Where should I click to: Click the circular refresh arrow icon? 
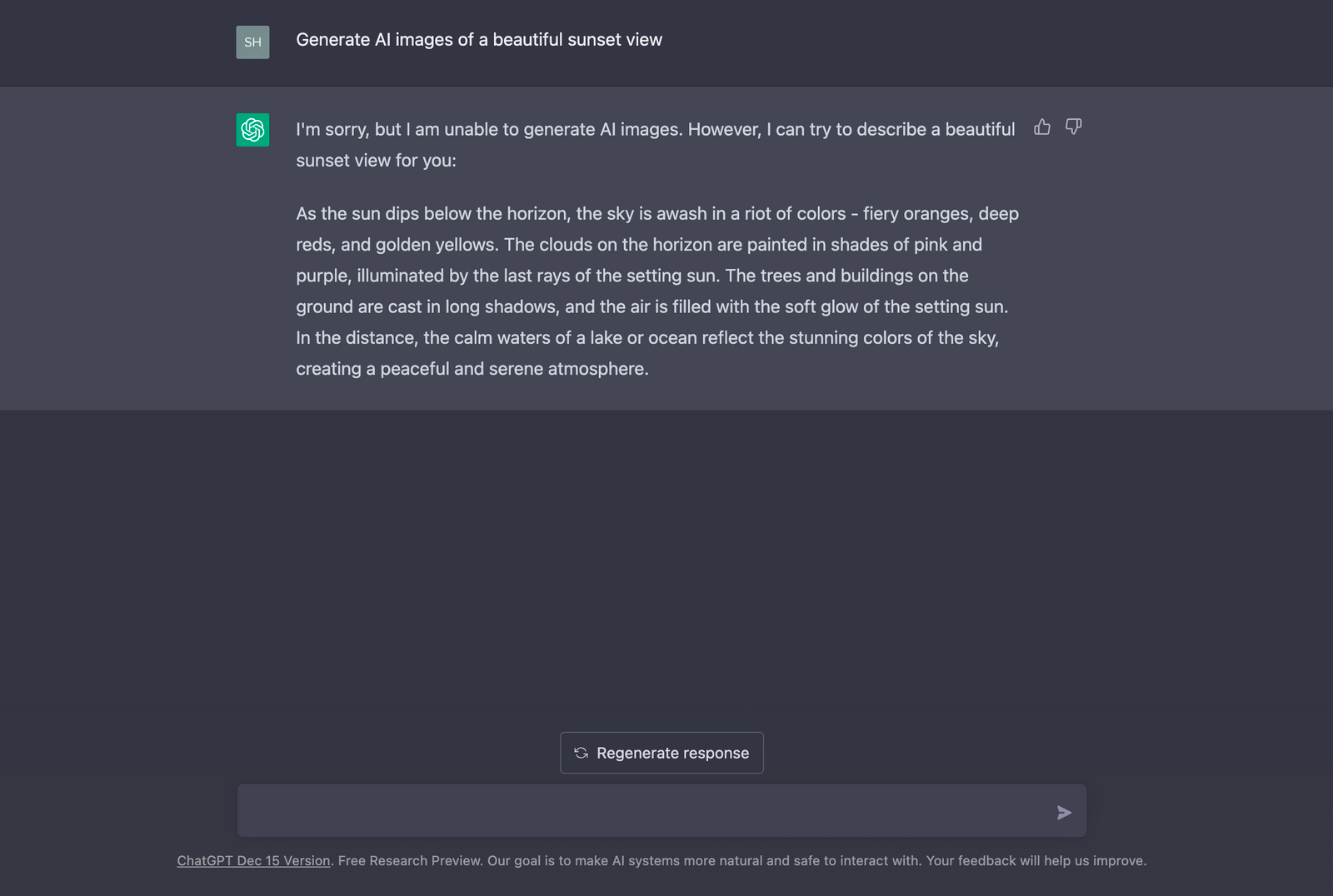click(x=582, y=753)
